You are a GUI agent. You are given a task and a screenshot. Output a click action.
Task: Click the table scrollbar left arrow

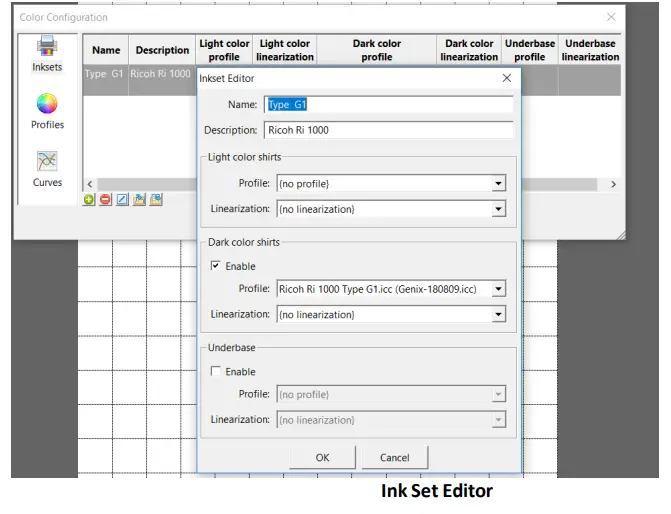point(90,184)
